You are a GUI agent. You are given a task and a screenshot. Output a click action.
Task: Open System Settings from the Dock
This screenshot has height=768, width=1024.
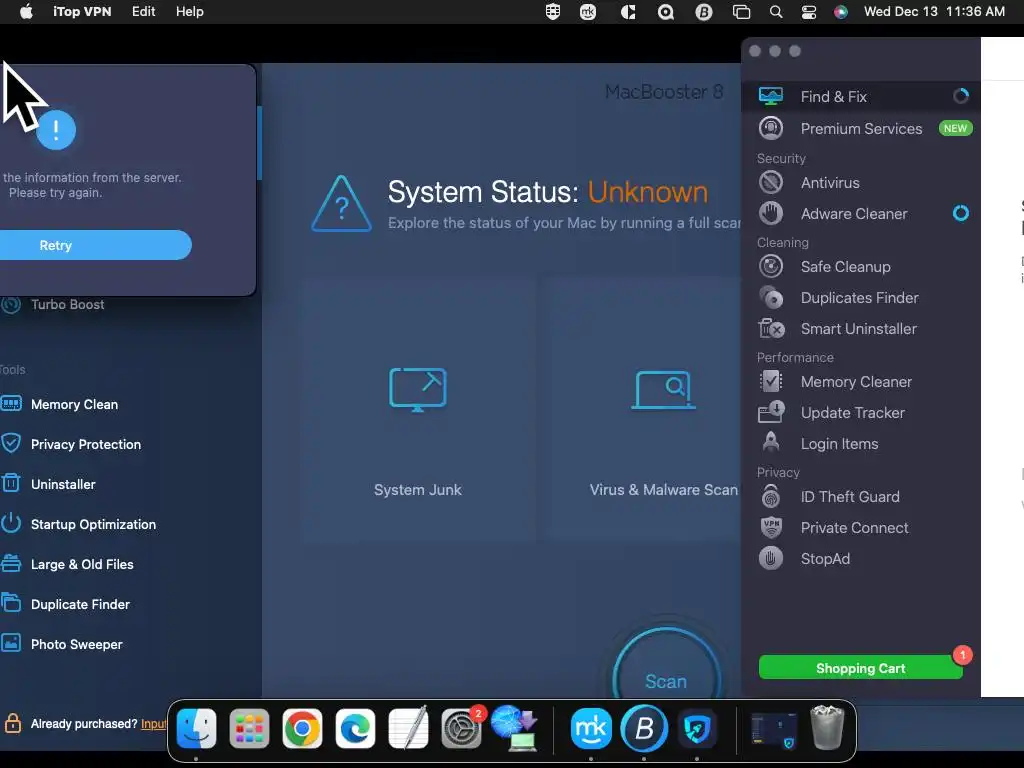(461, 728)
